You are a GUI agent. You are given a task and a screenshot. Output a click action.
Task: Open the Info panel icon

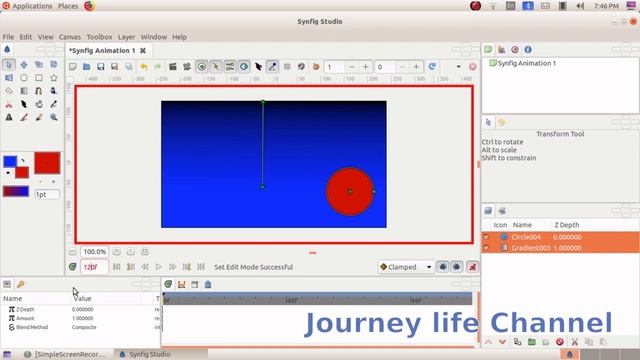point(528,49)
